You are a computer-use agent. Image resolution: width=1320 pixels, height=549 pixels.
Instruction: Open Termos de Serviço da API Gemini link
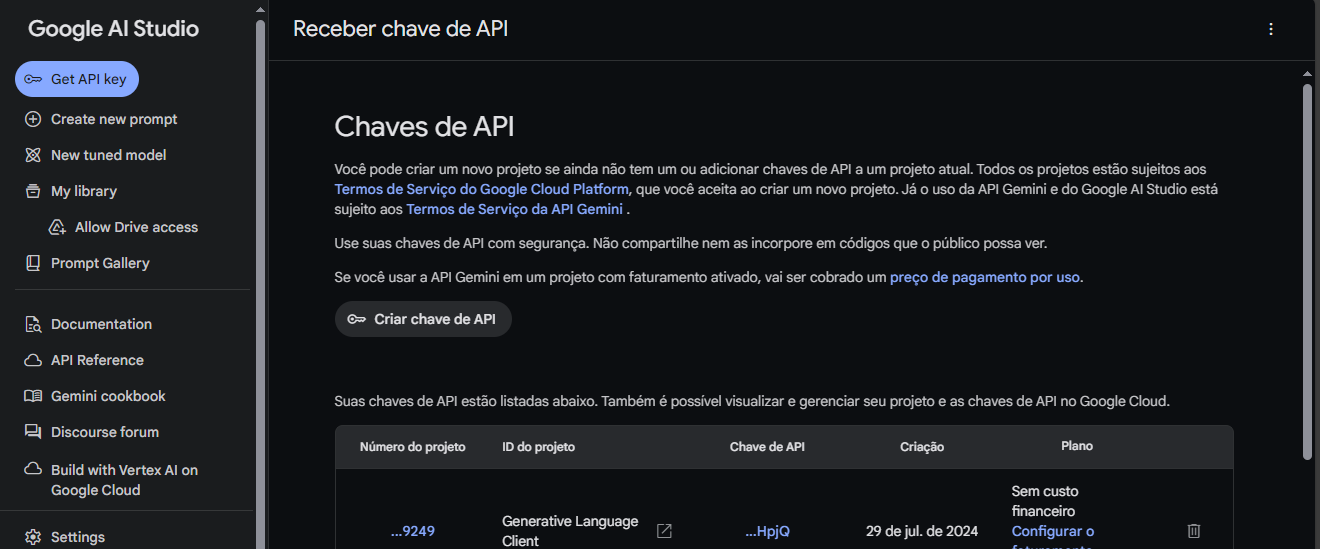pos(514,209)
